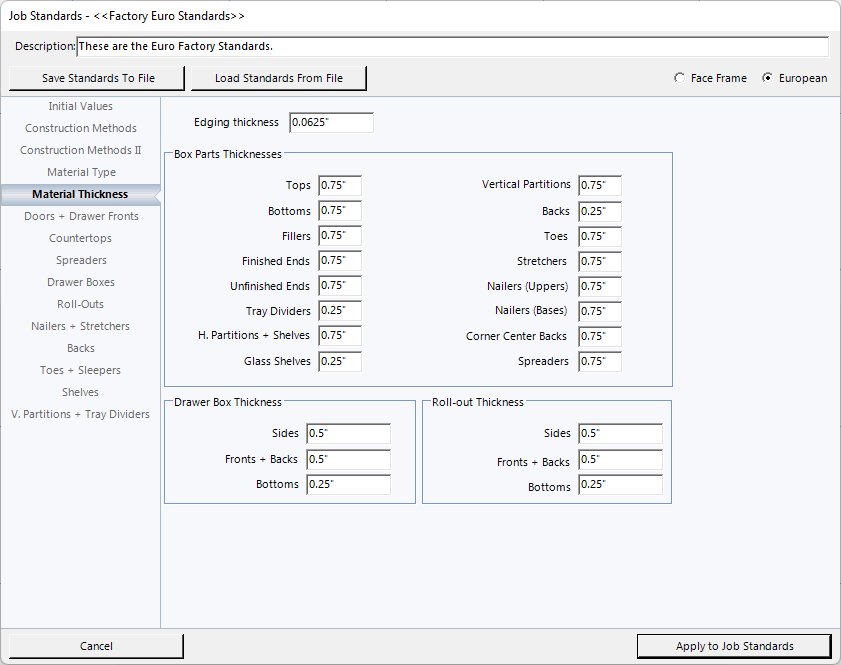The image size is (841, 665).
Task: Click the Glass Shelves thickness box
Action: coord(340,361)
